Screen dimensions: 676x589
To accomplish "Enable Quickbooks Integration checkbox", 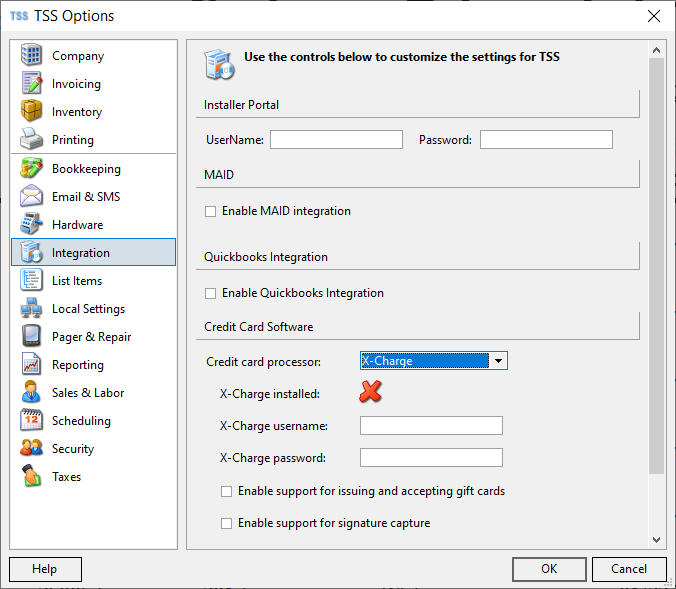I will (210, 293).
